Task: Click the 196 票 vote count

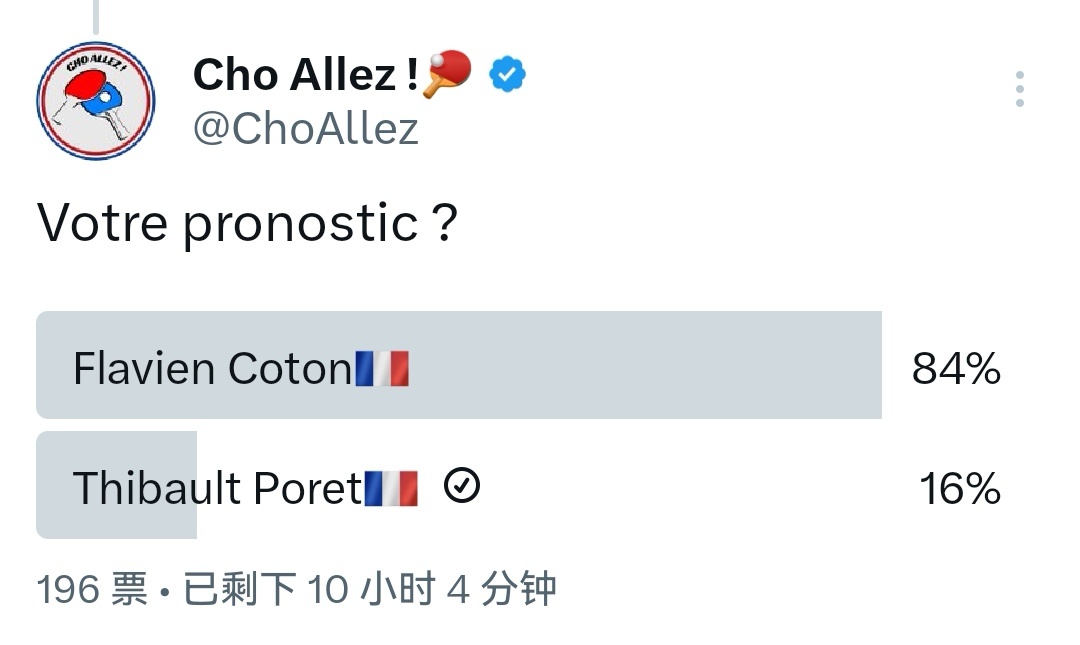Action: click(92, 590)
